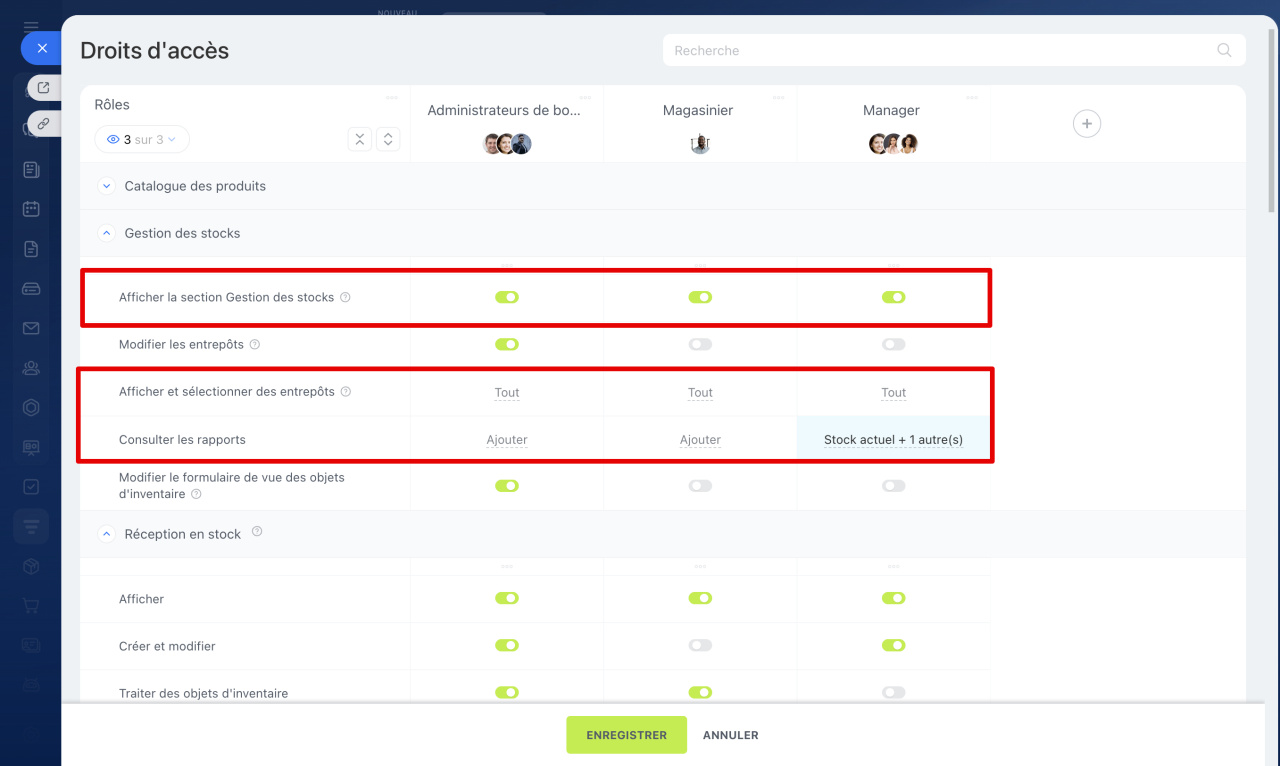1280x766 pixels.
Task: Enable Créer et modifier for Magasinier
Action: tap(700, 646)
